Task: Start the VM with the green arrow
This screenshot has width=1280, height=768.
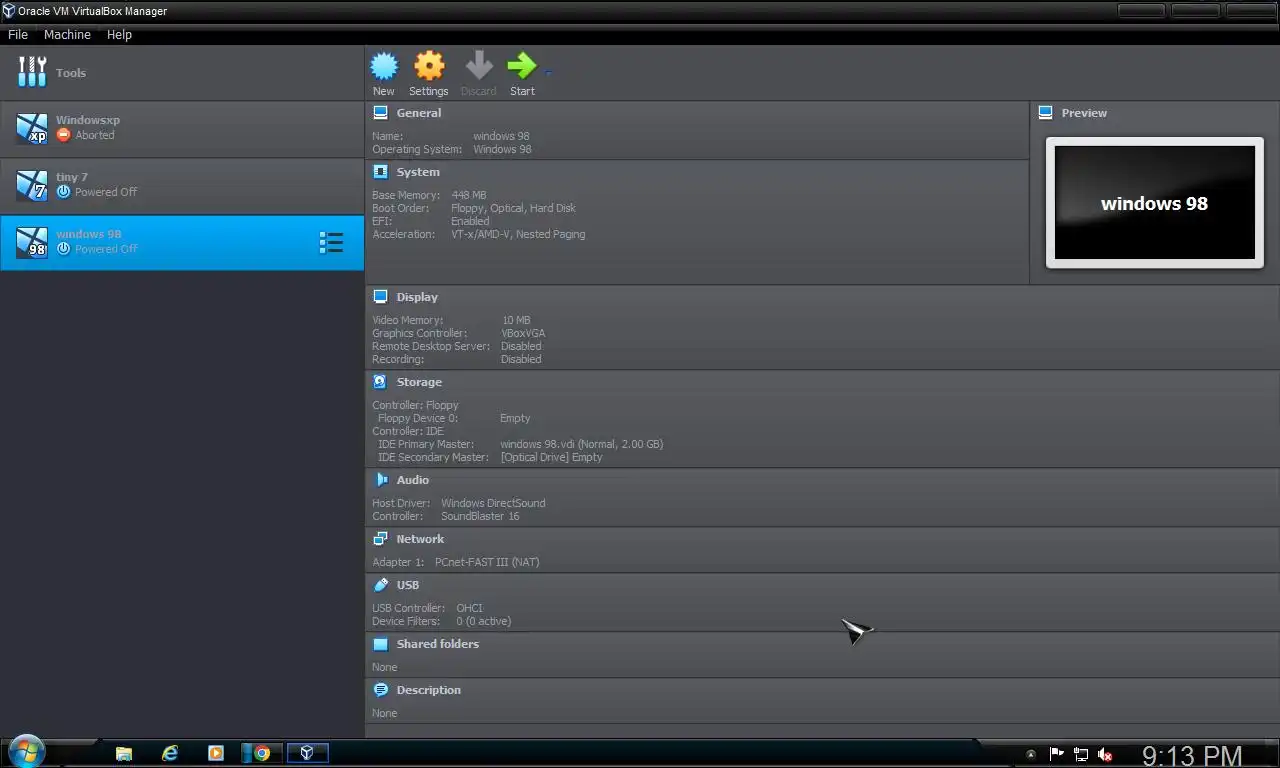Action: point(522,67)
